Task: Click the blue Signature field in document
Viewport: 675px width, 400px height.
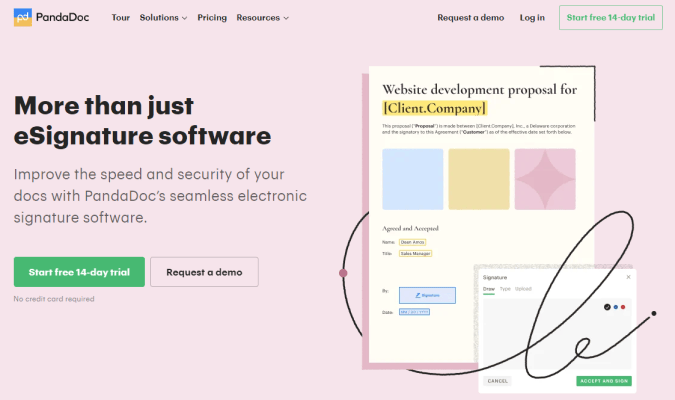Action: tap(427, 295)
